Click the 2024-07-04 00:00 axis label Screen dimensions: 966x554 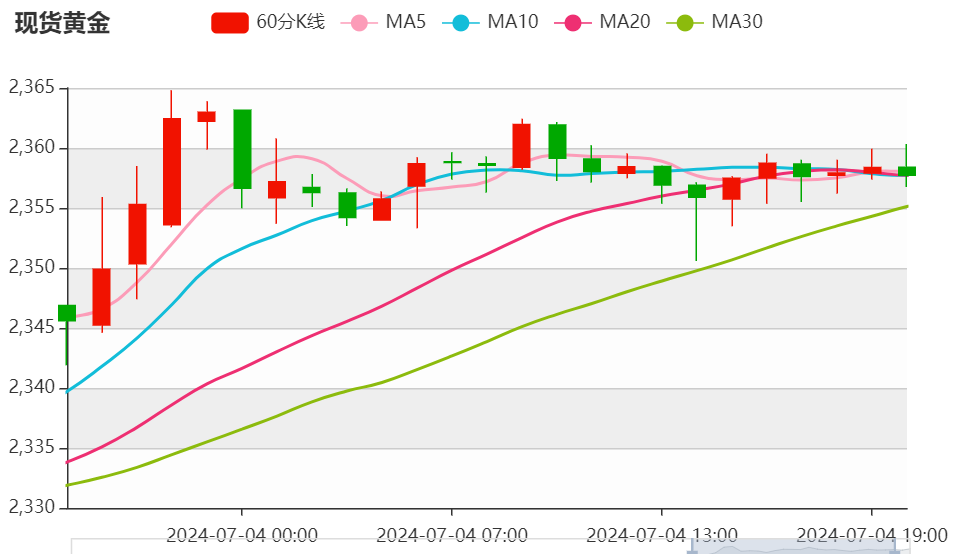(x=242, y=535)
